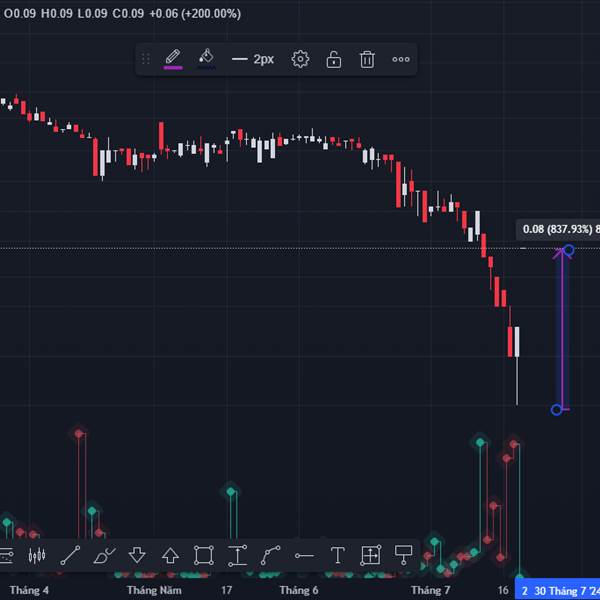Select the price range measure tool

click(238, 556)
